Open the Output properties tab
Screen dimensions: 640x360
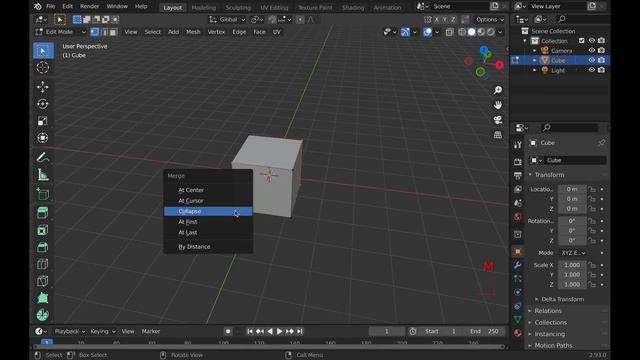pyautogui.click(x=518, y=176)
